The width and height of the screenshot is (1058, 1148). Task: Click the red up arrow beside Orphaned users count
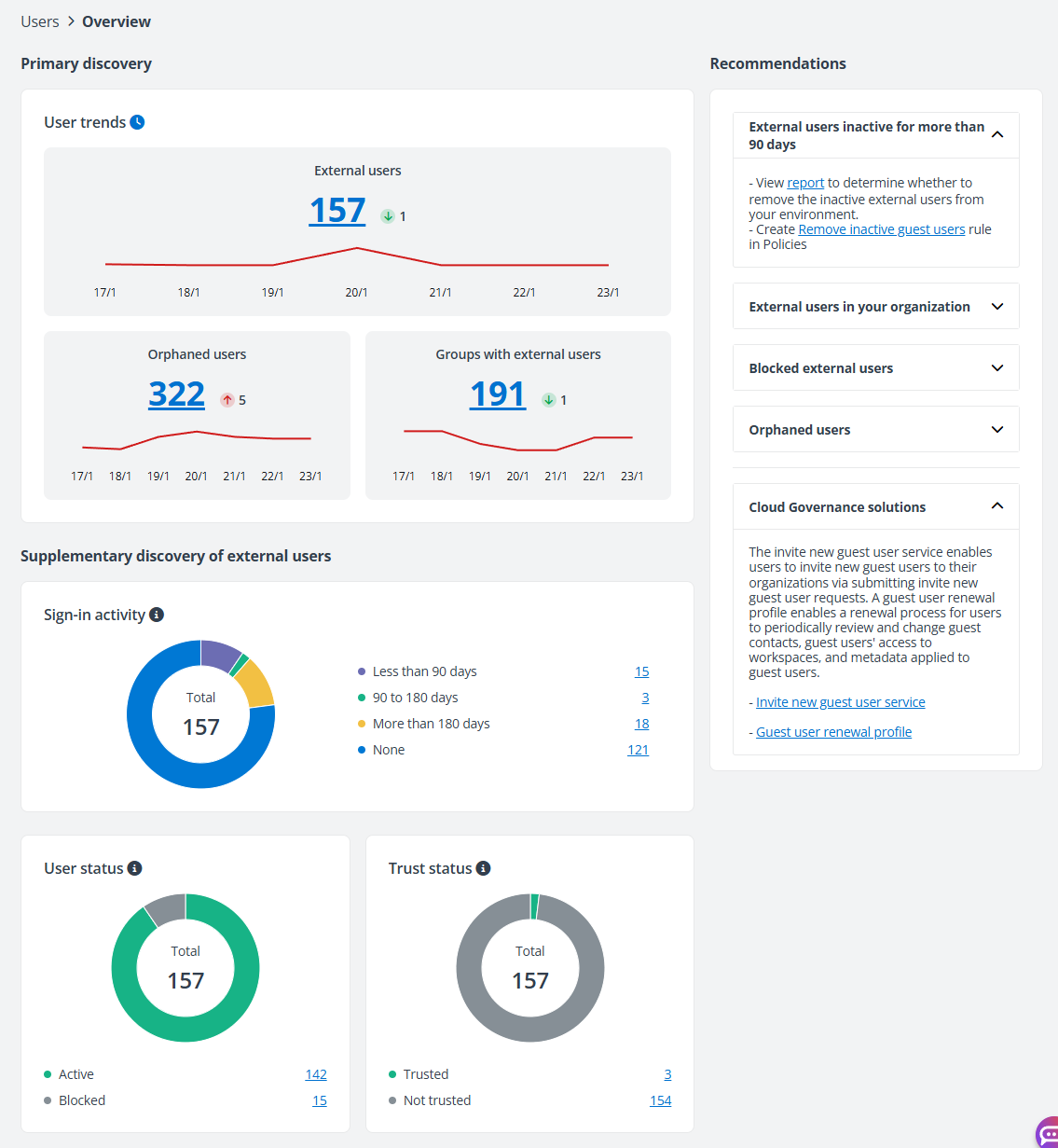point(228,400)
